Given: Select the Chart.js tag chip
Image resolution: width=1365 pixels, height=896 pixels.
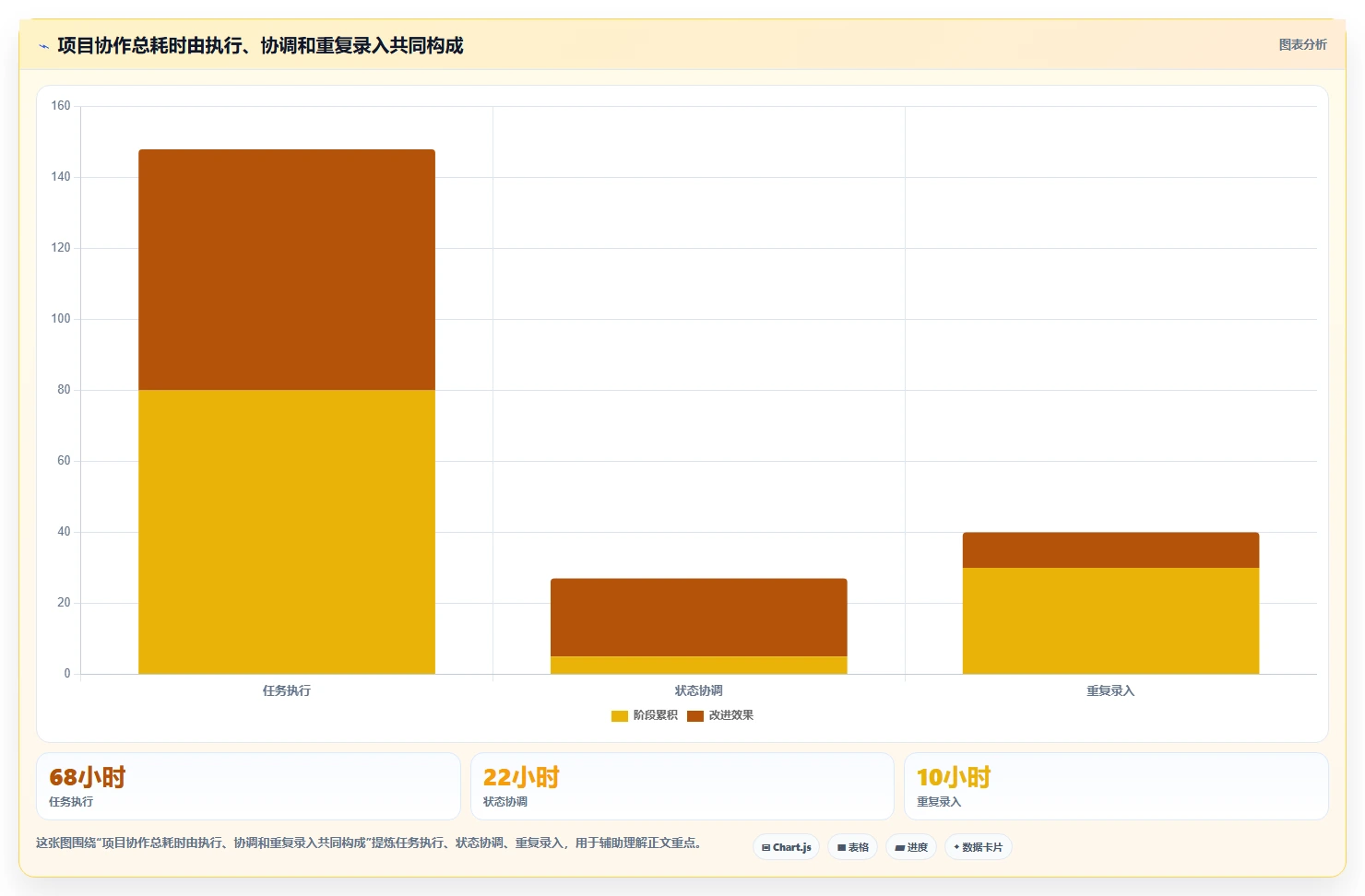Looking at the screenshot, I should point(786,847).
